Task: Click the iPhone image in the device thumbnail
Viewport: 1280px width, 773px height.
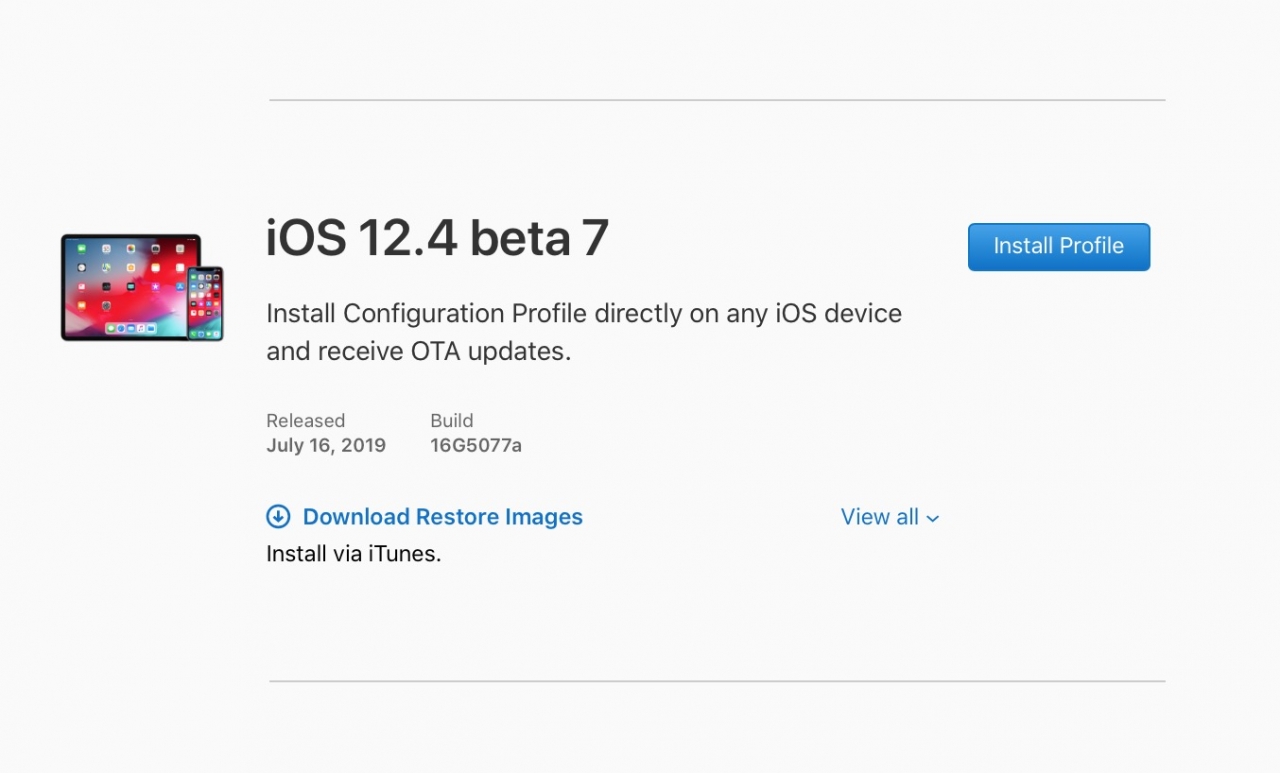Action: pyautogui.click(x=205, y=303)
